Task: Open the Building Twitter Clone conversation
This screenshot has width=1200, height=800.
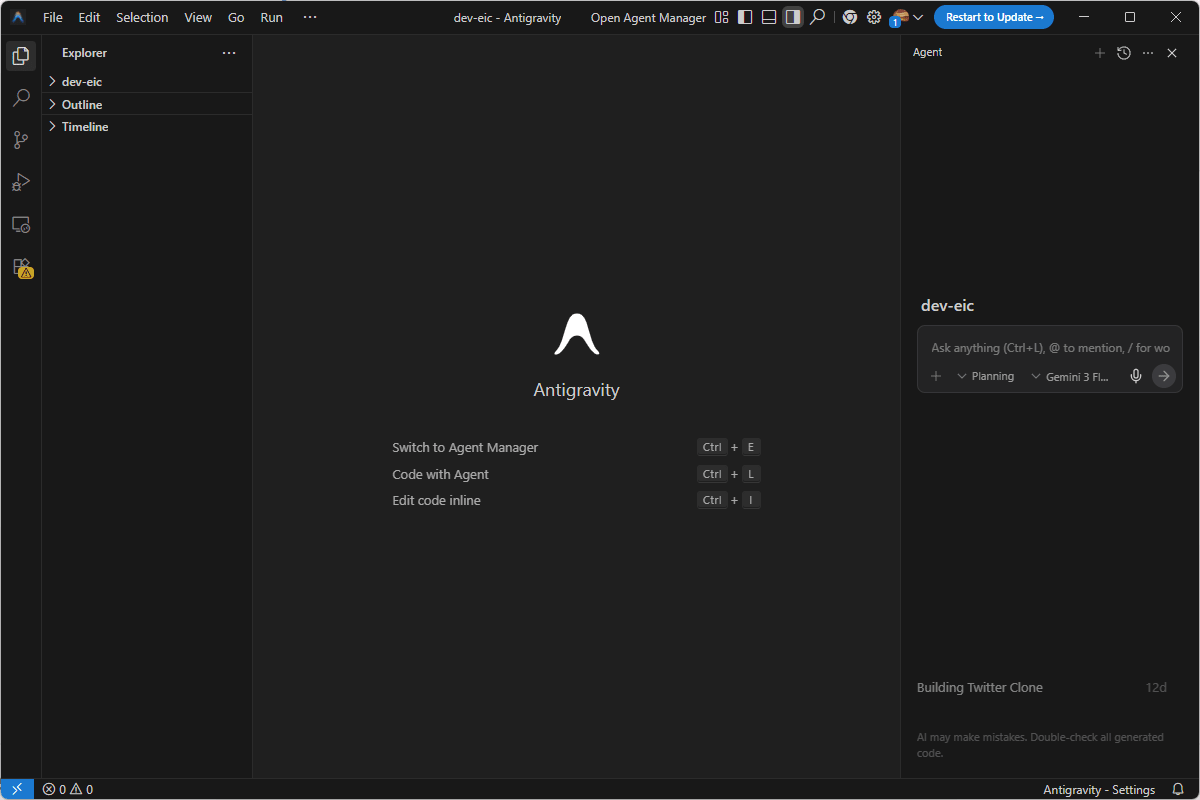Action: coord(980,687)
